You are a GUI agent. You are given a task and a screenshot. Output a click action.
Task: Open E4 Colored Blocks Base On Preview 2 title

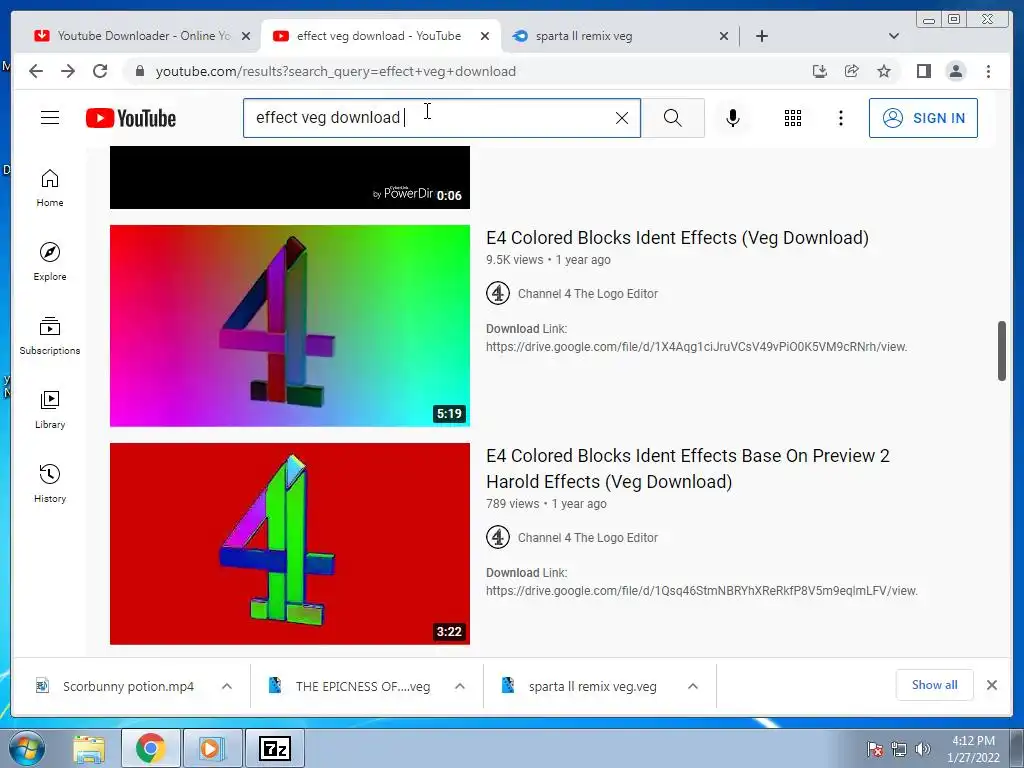688,468
